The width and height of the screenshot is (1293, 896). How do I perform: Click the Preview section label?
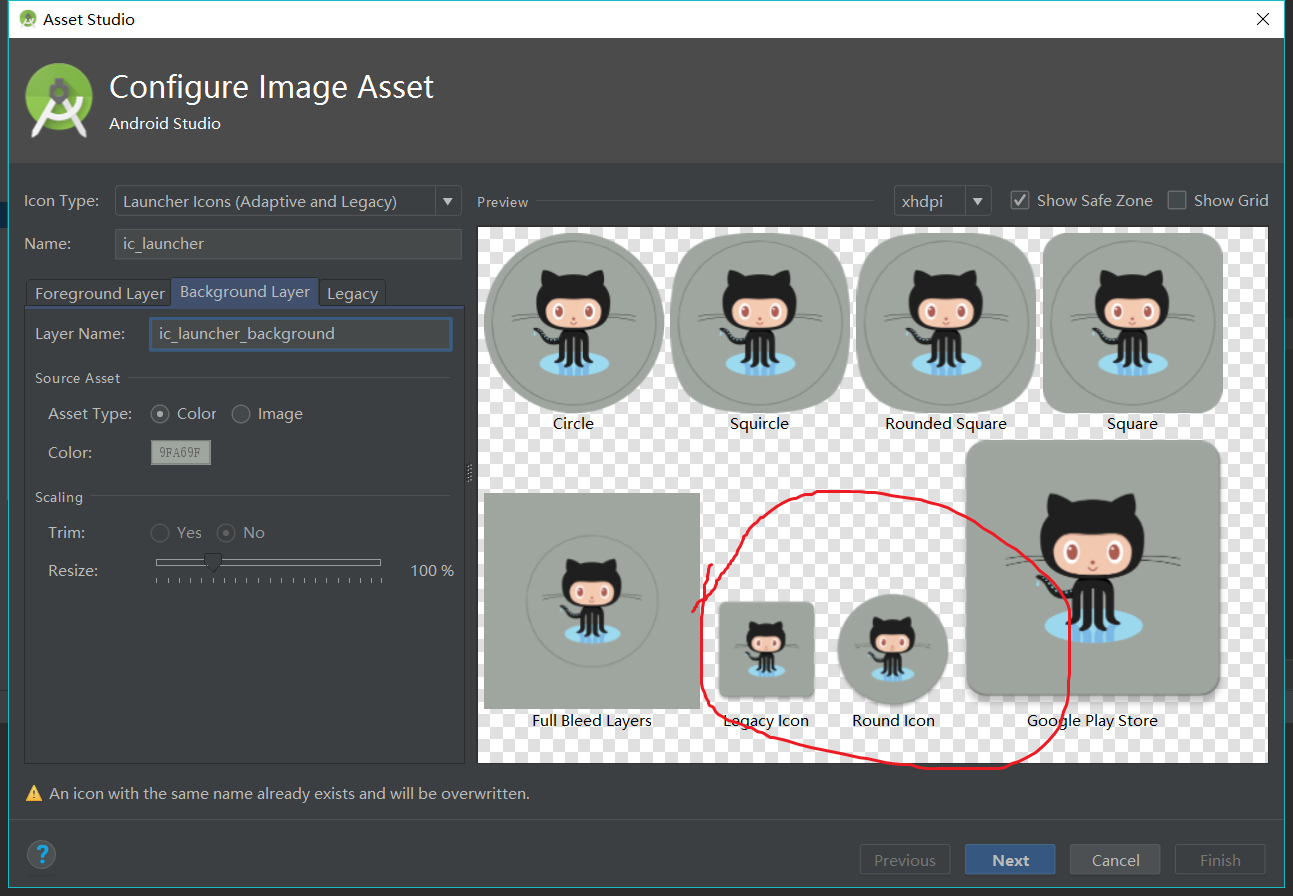502,202
